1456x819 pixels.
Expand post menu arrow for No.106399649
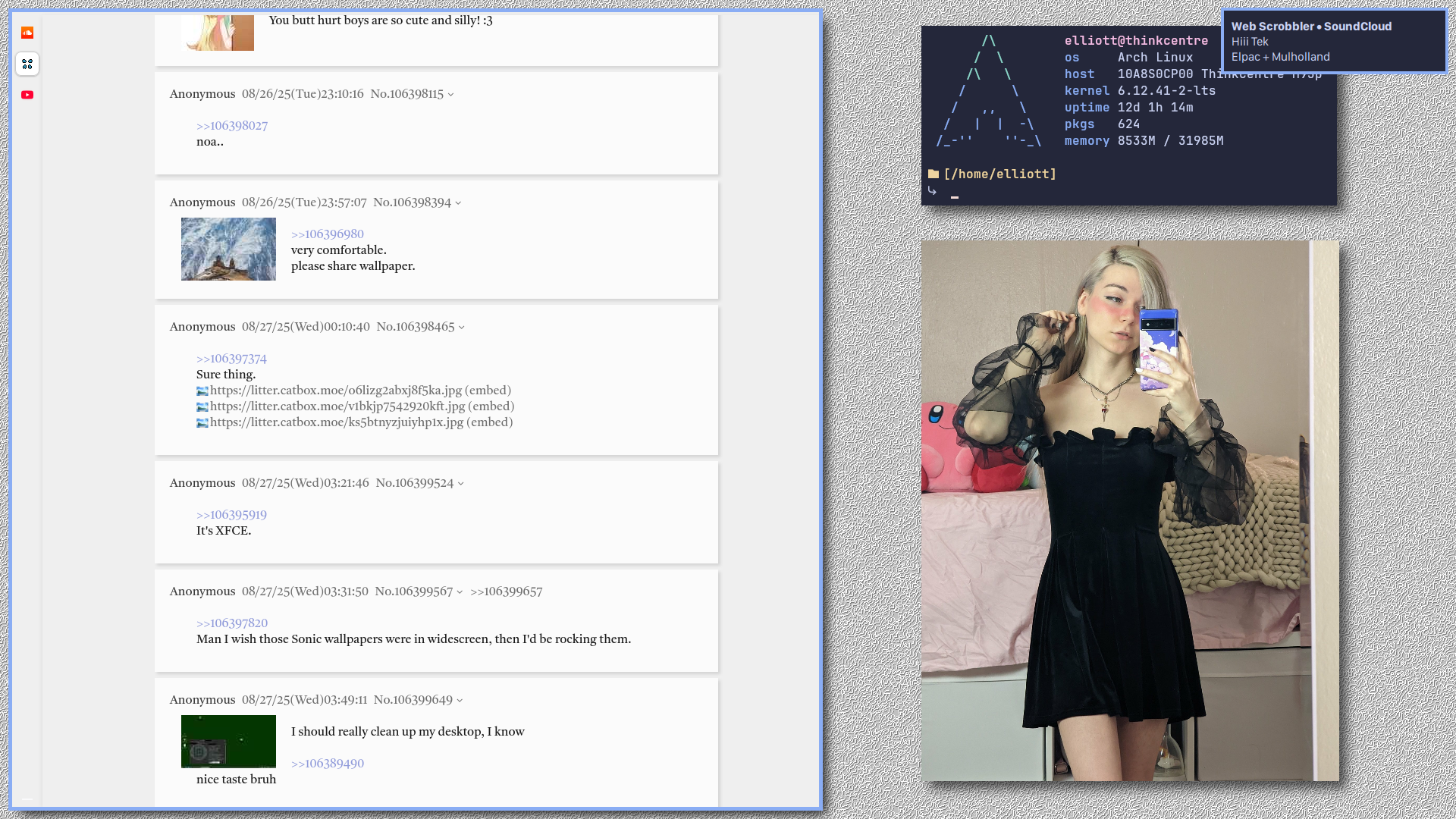click(460, 701)
